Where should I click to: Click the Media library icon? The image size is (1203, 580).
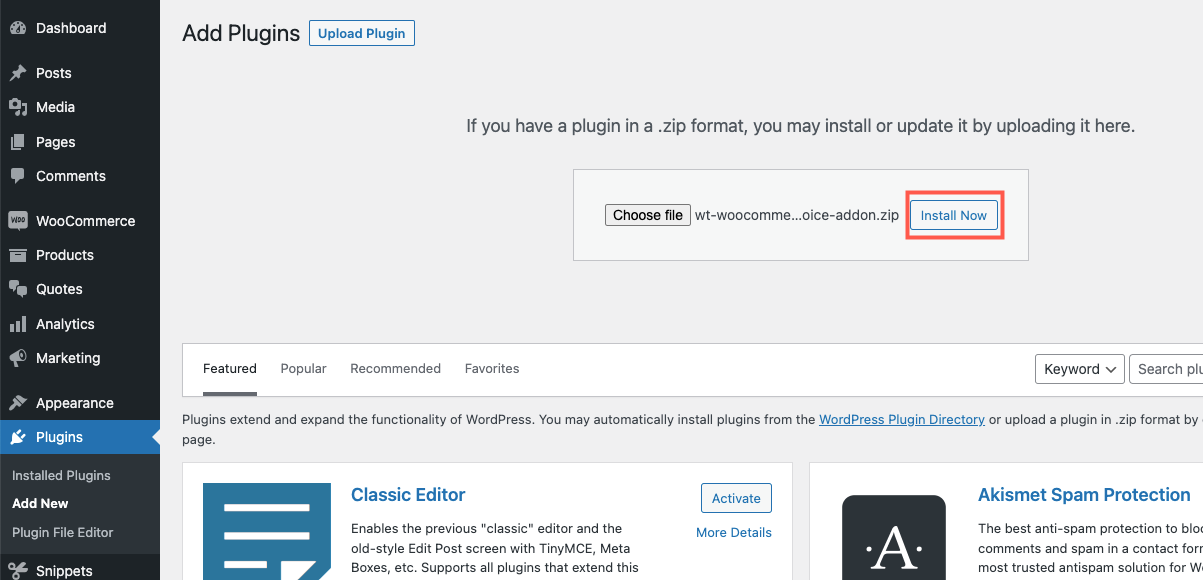(18, 107)
